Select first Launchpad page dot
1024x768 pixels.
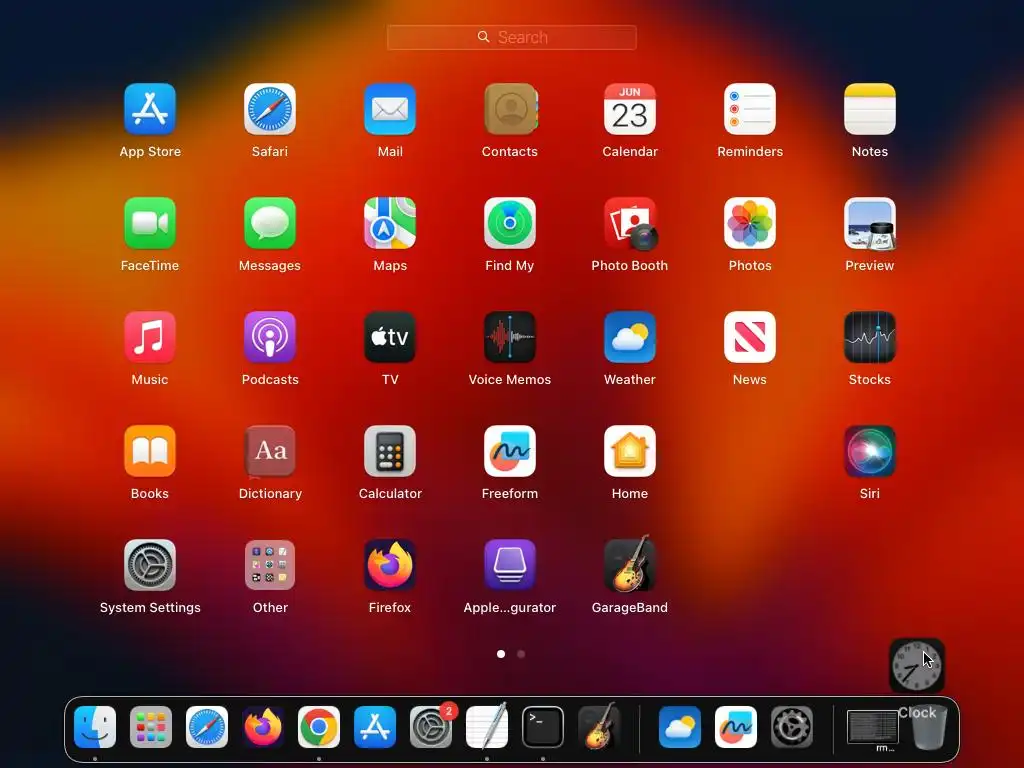tap(501, 654)
